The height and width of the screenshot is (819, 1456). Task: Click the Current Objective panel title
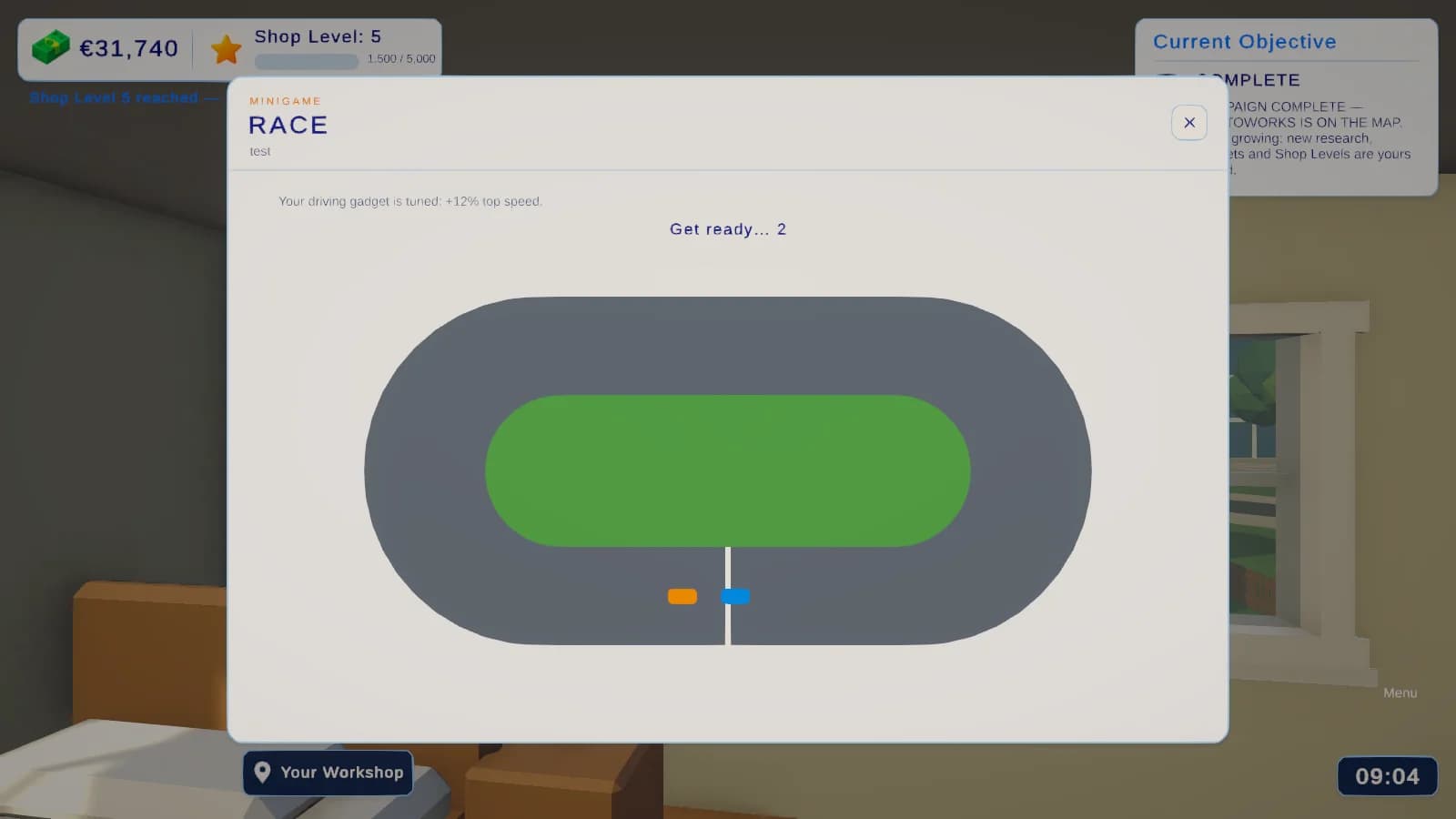tap(1244, 42)
